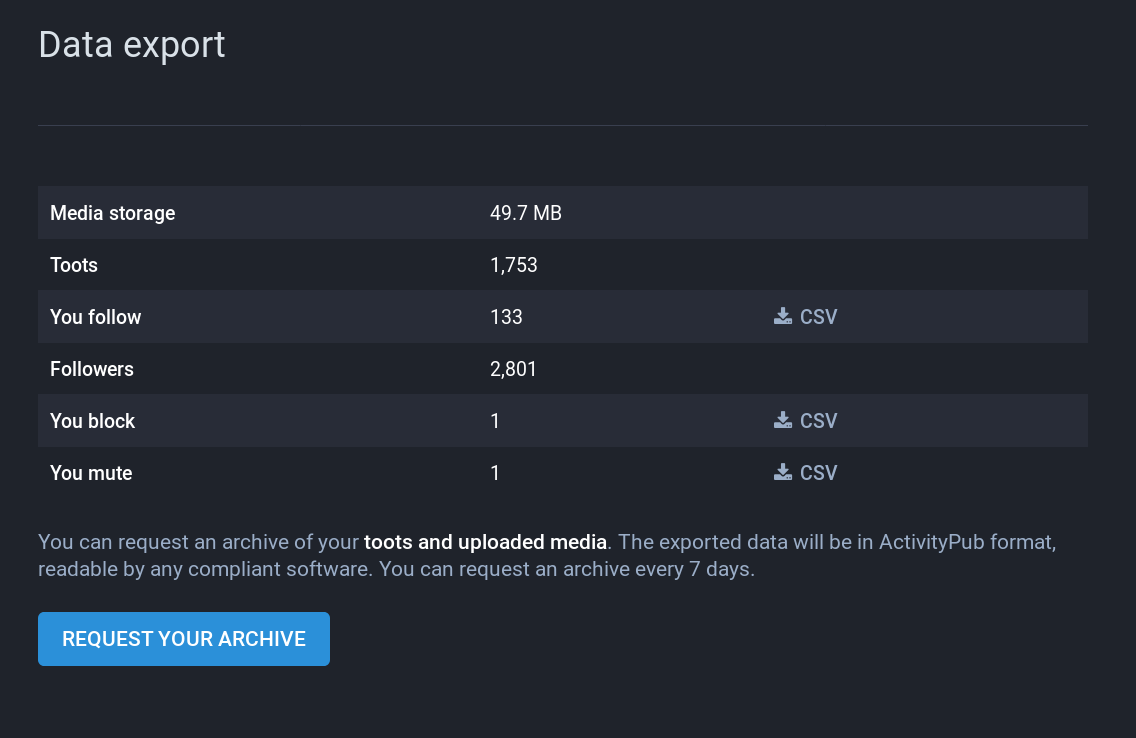Screen dimensions: 1136x738
Task: Request an archive of your toots and media
Action: pyautogui.click(x=184, y=638)
